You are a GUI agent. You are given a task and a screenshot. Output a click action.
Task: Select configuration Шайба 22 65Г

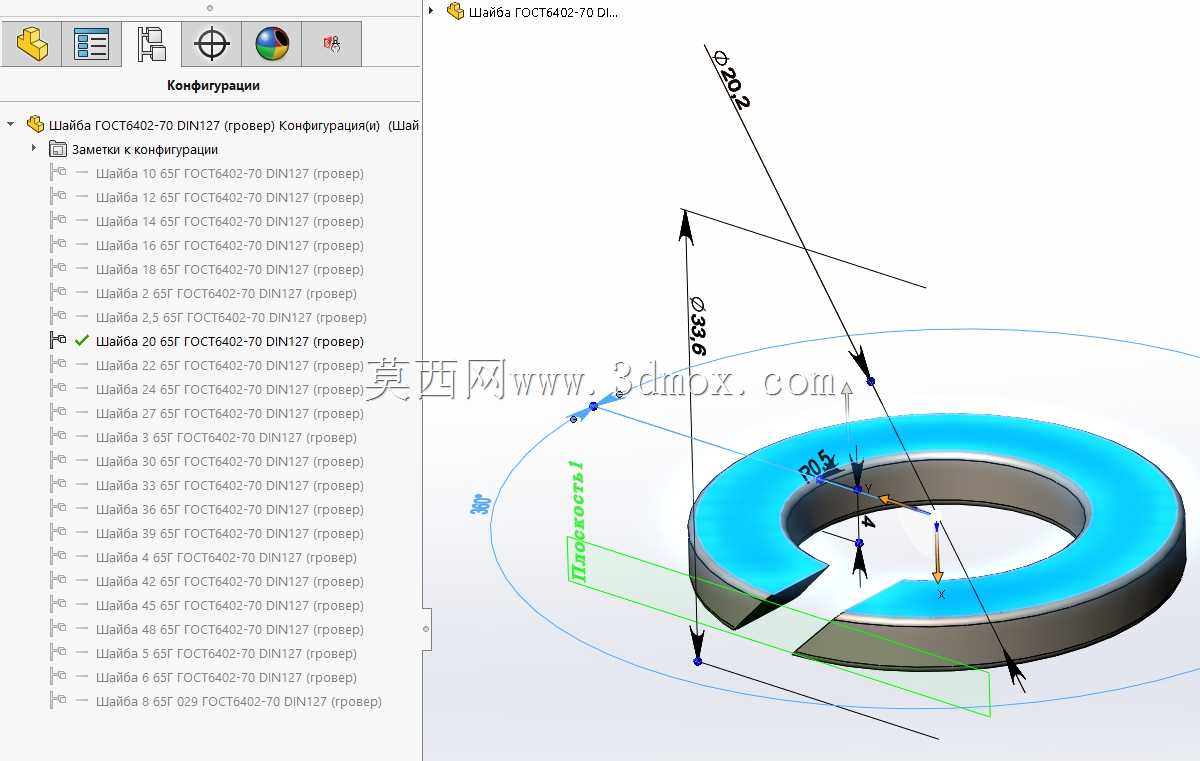pyautogui.click(x=230, y=365)
